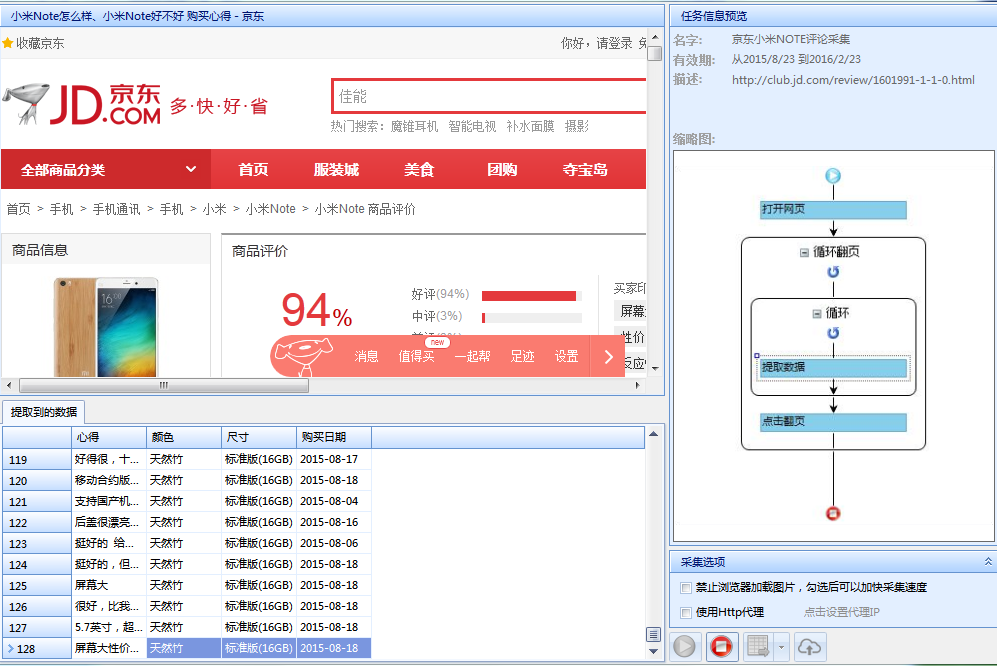Screen dimensions: 997x666
Task: Click the 尺寸 column header
Action: (x=259, y=437)
